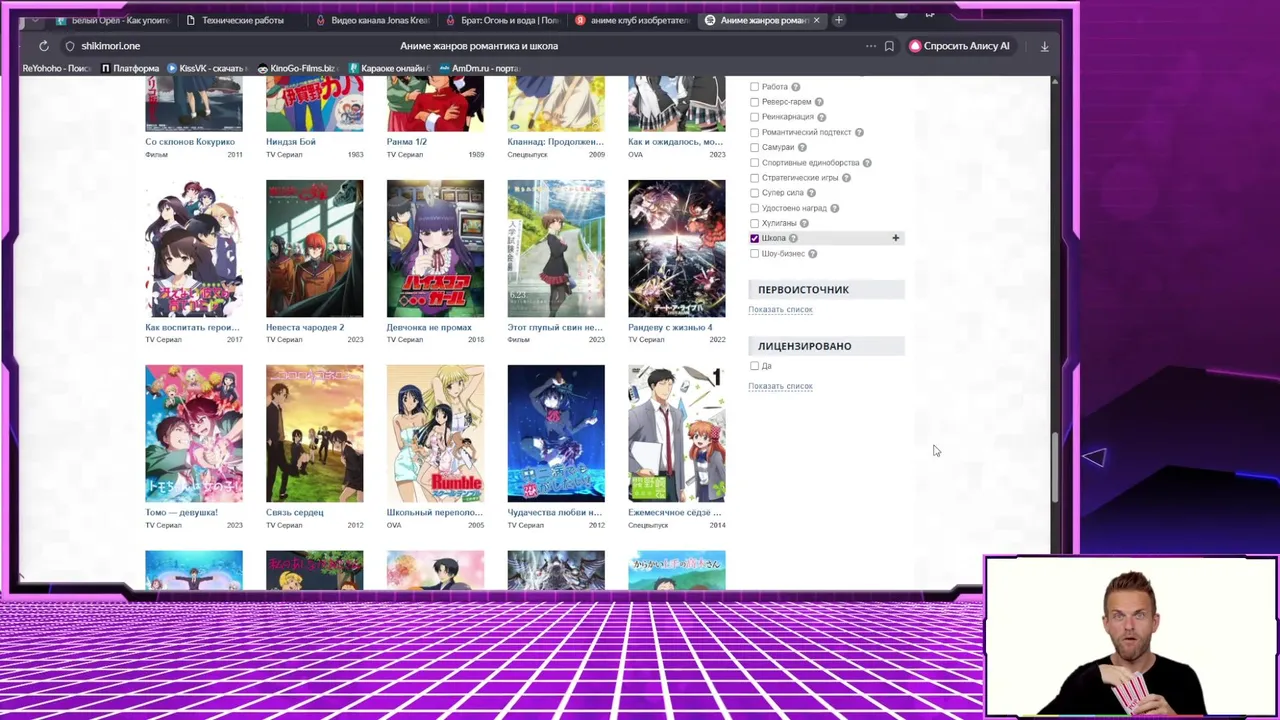Viewport: 1280px width, 720px height.
Task: Show help icon next to Школа
Action: pyautogui.click(x=793, y=238)
